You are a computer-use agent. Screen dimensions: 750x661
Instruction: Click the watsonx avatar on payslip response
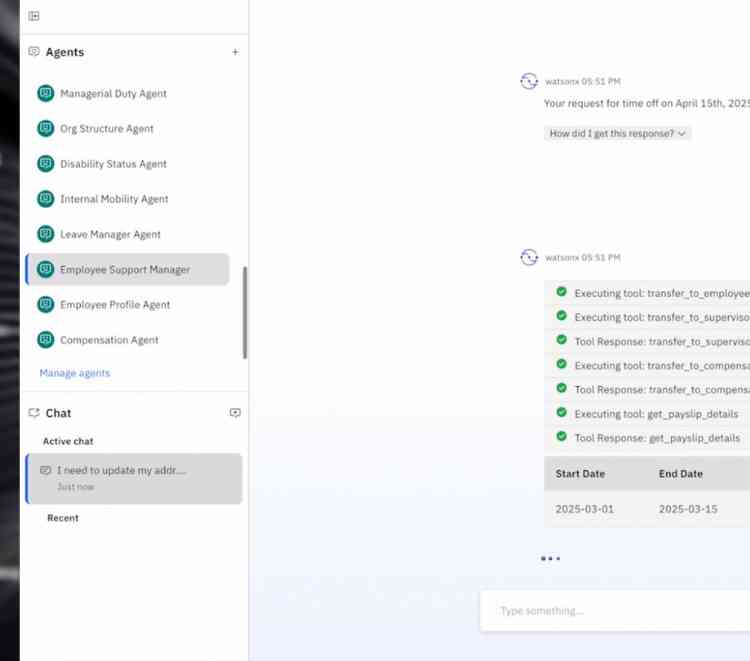click(529, 258)
